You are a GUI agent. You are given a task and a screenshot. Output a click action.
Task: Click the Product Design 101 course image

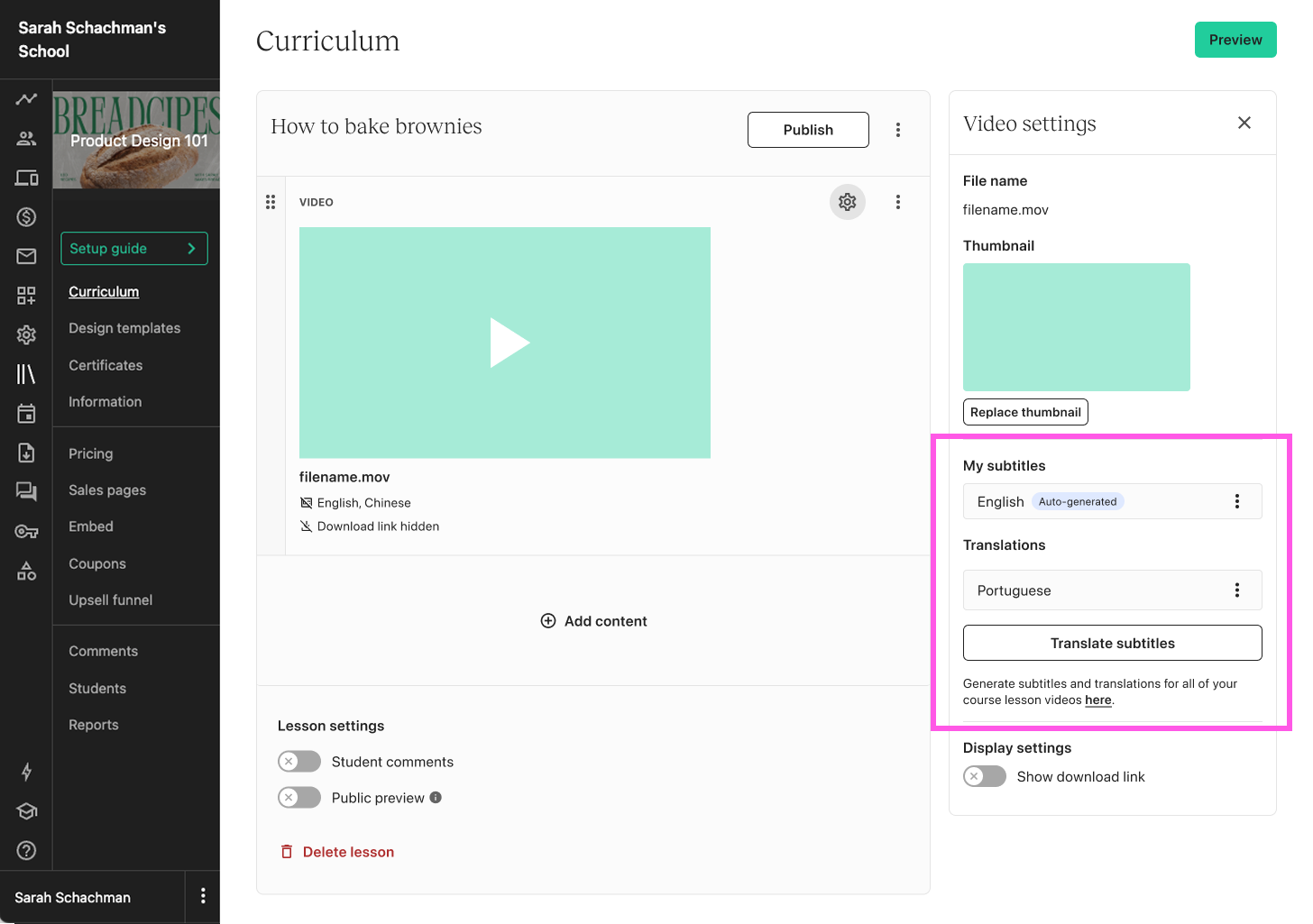(136, 140)
